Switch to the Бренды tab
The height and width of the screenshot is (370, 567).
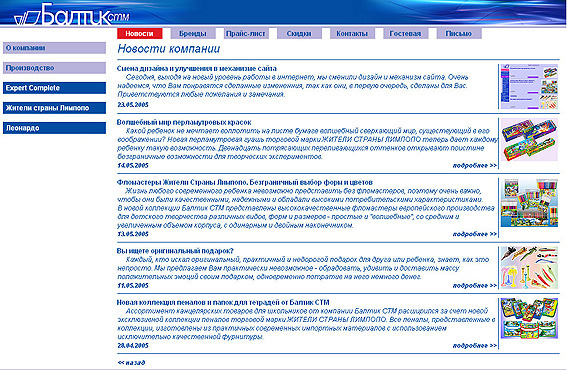coord(193,33)
